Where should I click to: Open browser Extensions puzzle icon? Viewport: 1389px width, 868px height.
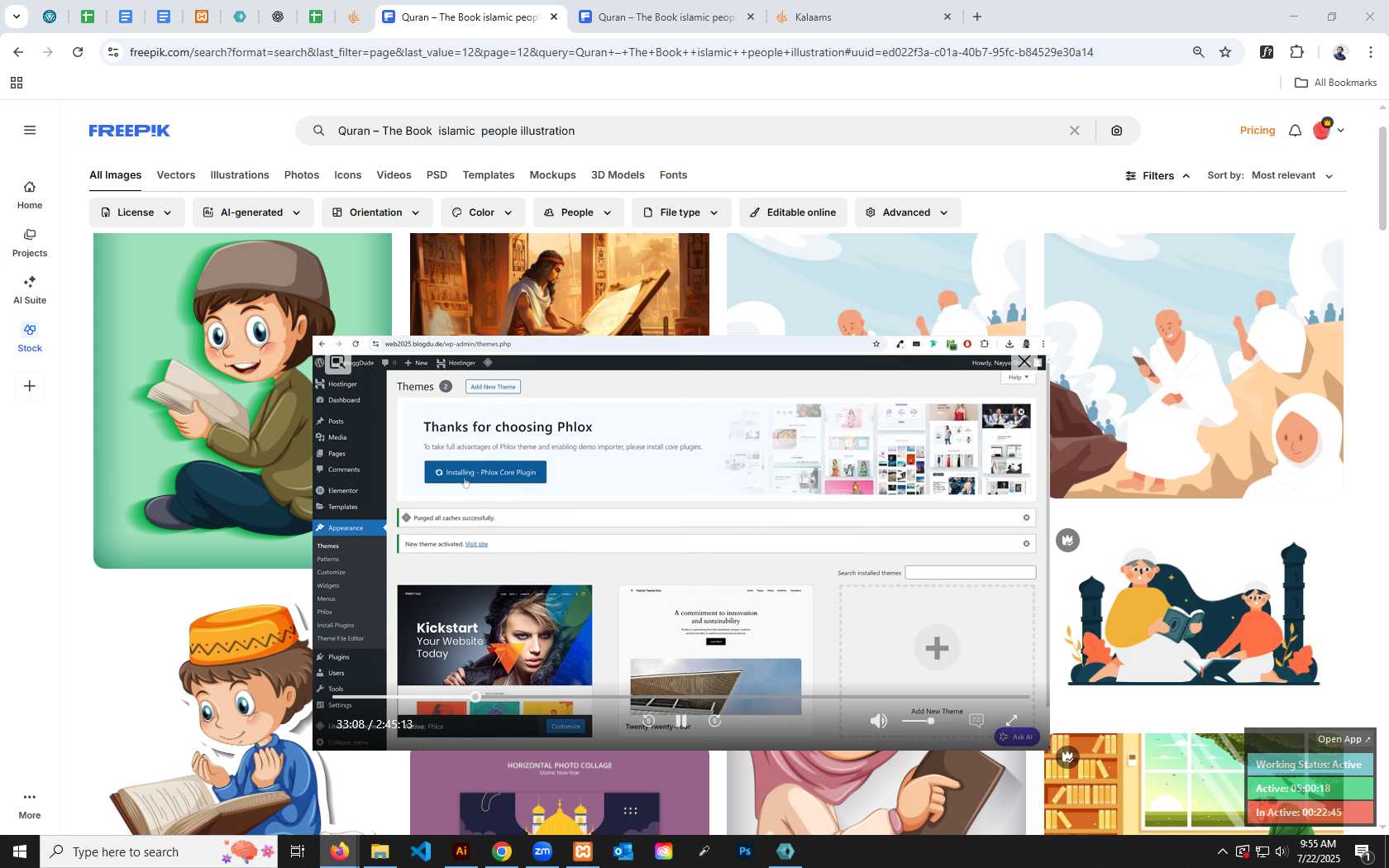click(1296, 52)
